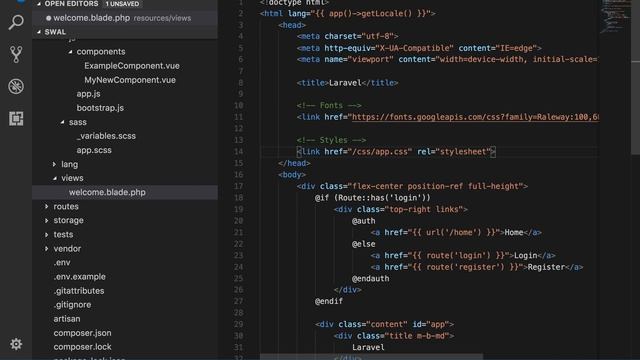Click the 'Fonts' HTML comment line
The image size is (640, 360).
tap(329, 106)
